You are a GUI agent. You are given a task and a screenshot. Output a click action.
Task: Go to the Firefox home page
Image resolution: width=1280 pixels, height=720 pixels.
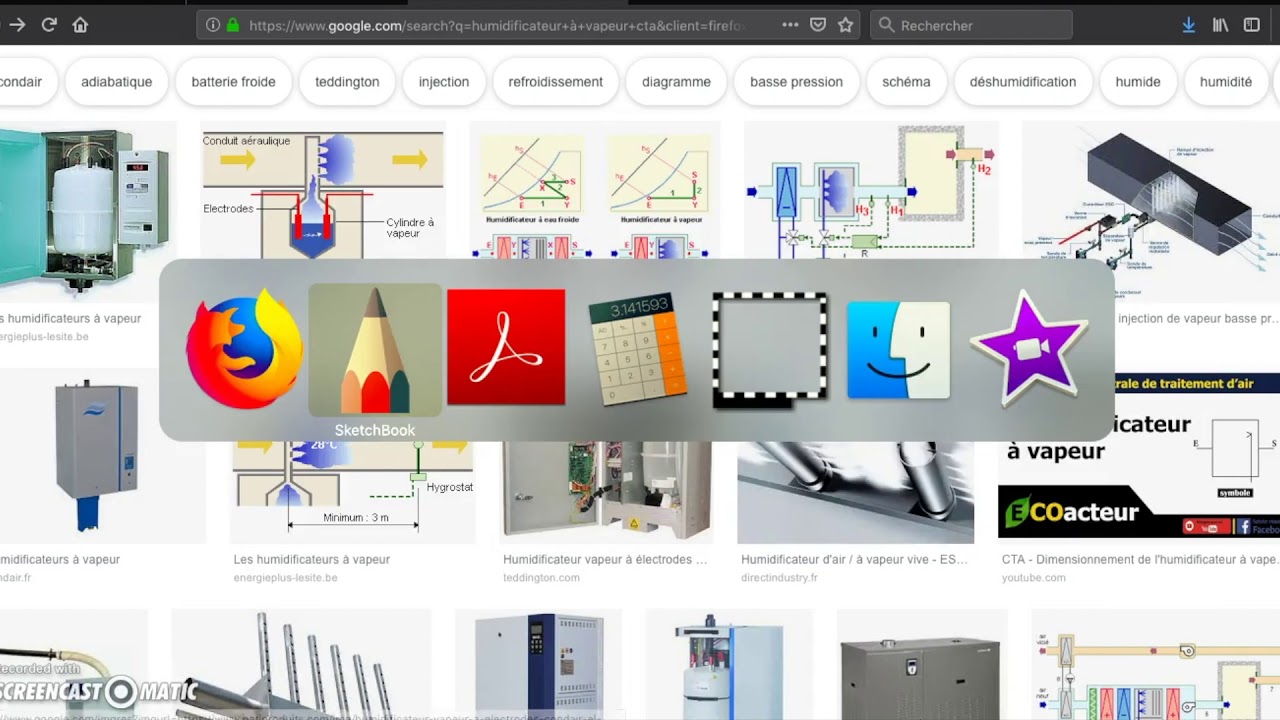(80, 25)
